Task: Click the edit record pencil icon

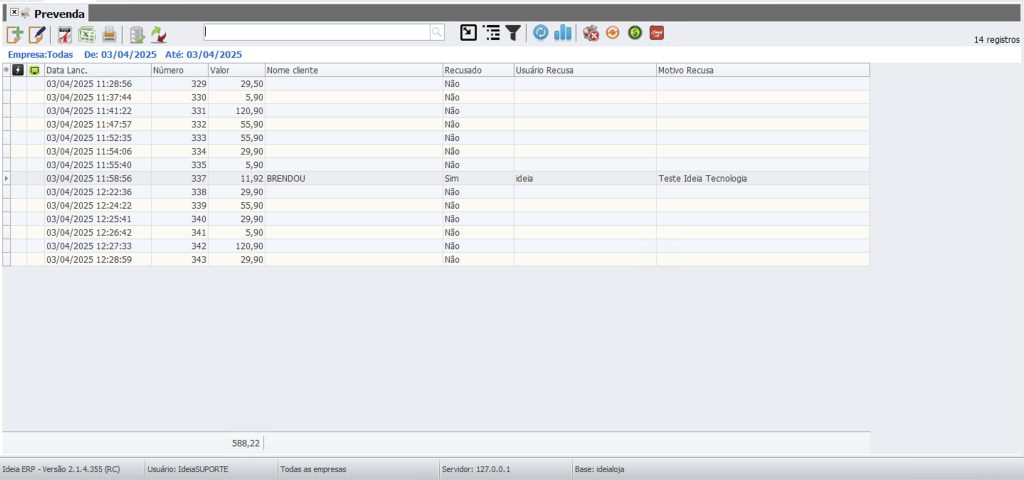Action: pyautogui.click(x=37, y=33)
